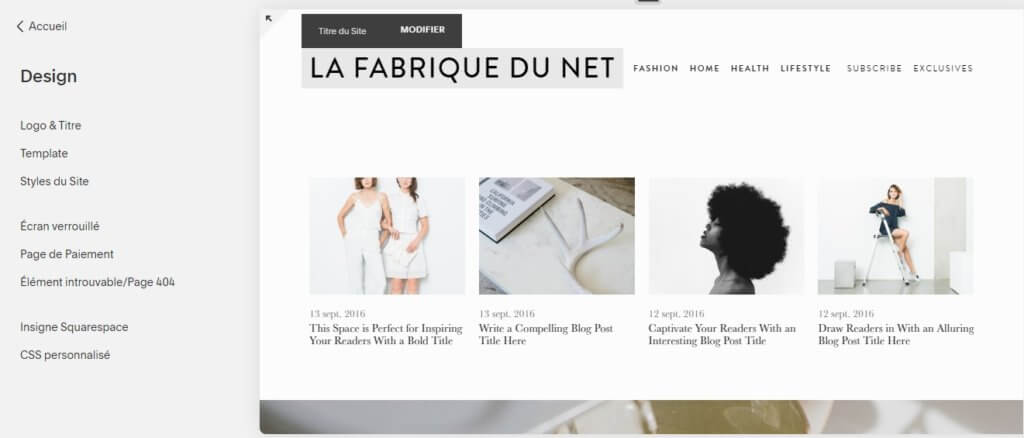Open the afro hair portrait thumbnail
Viewport: 1024px width, 438px height.
click(726, 236)
